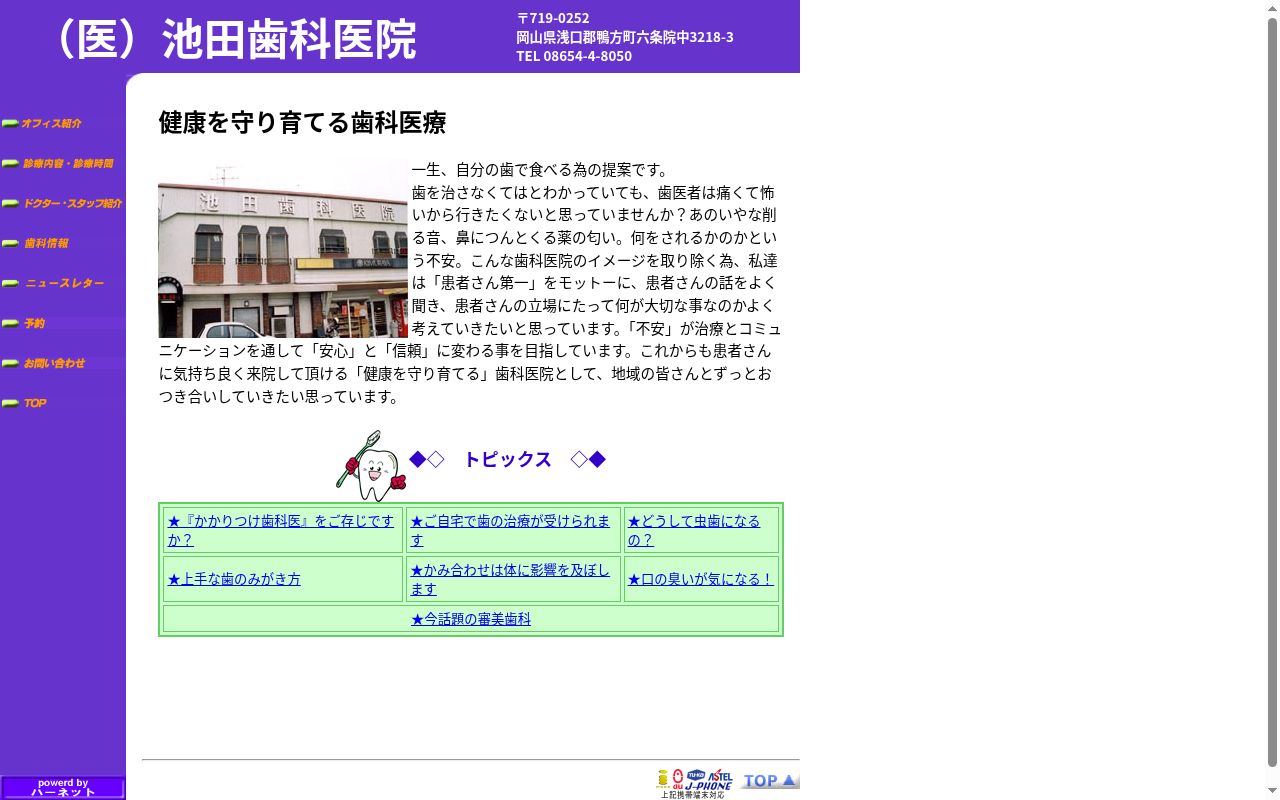Click the mobile carrier logos in the footer

pyautogui.click(x=695, y=783)
